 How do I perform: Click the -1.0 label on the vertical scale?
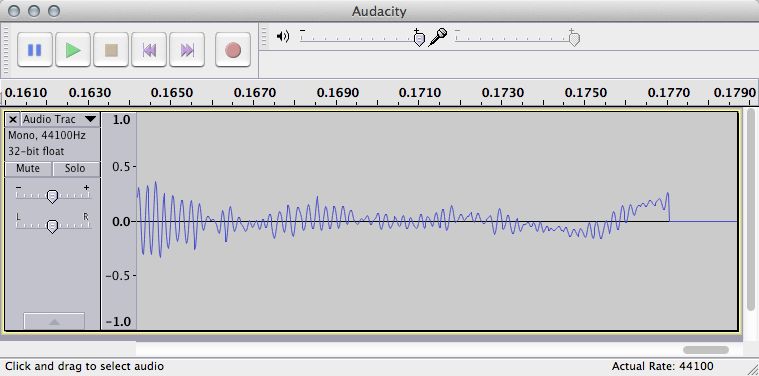(x=119, y=322)
